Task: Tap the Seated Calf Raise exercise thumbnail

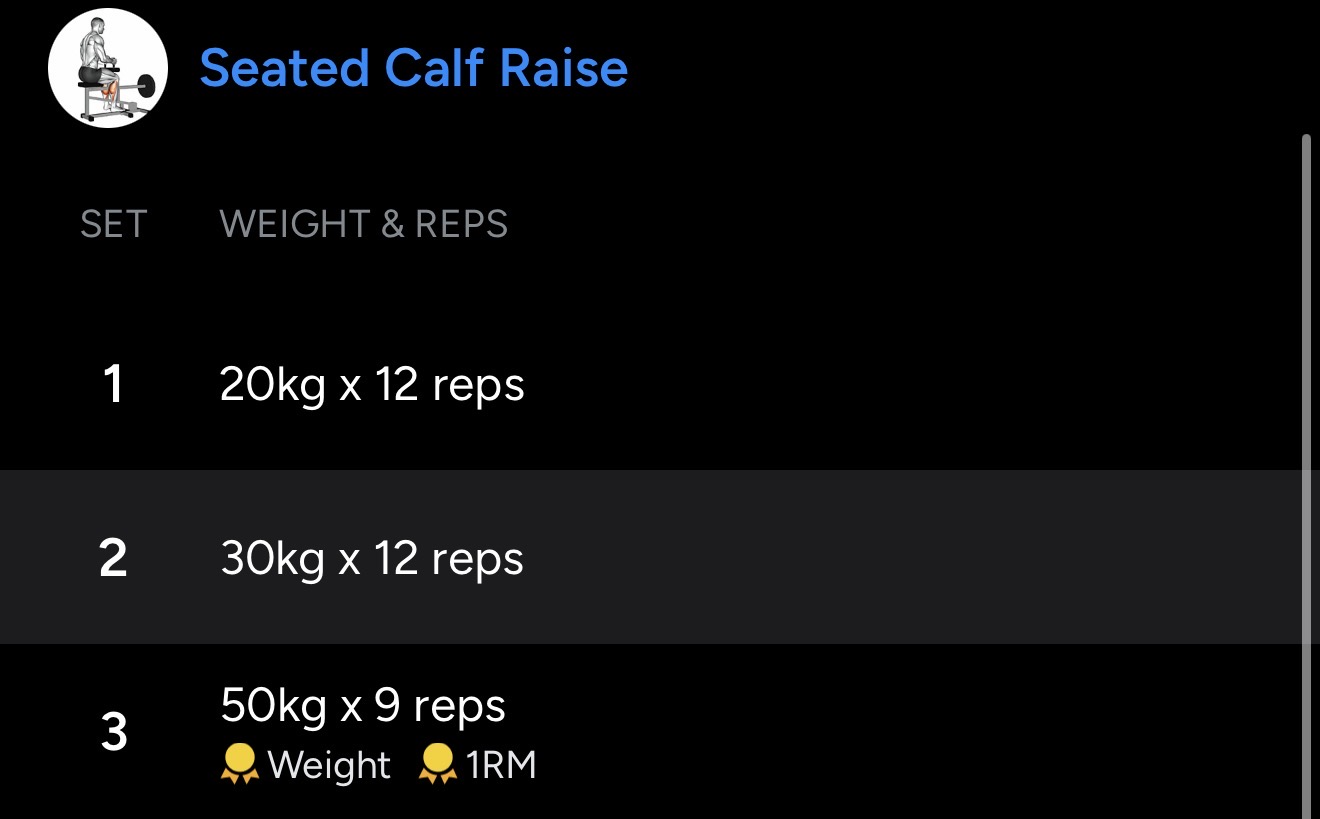Action: tap(108, 68)
